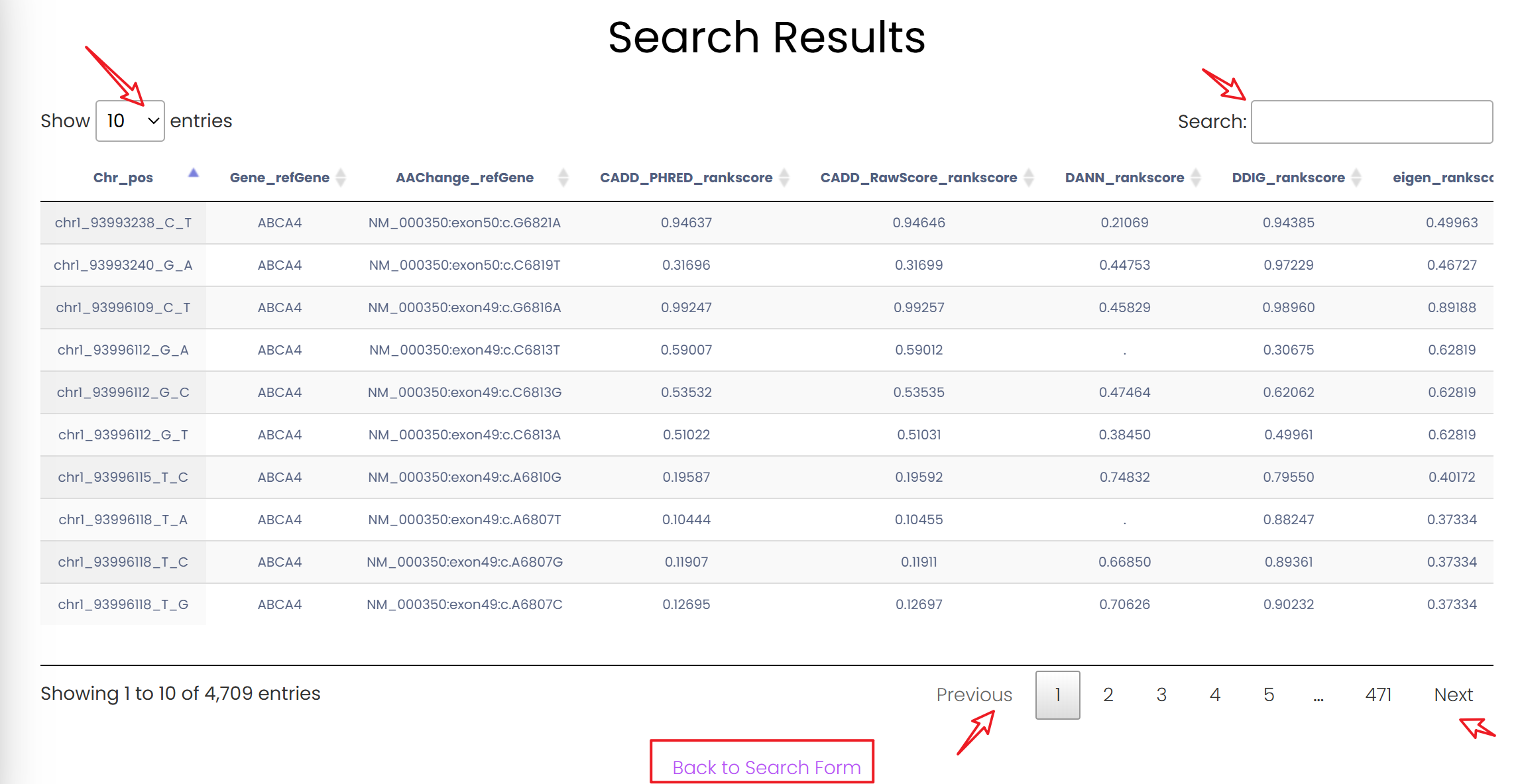Jump to page 4 of results
The height and width of the screenshot is (784, 1520).
(x=1214, y=695)
